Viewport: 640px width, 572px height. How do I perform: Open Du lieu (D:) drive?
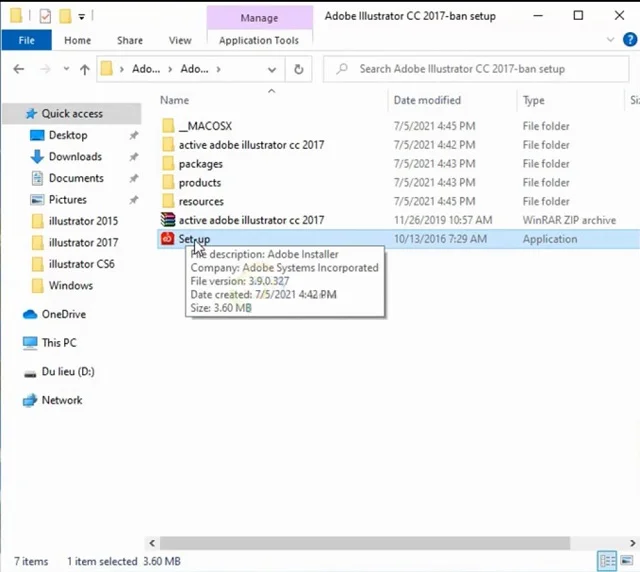[x=68, y=372]
